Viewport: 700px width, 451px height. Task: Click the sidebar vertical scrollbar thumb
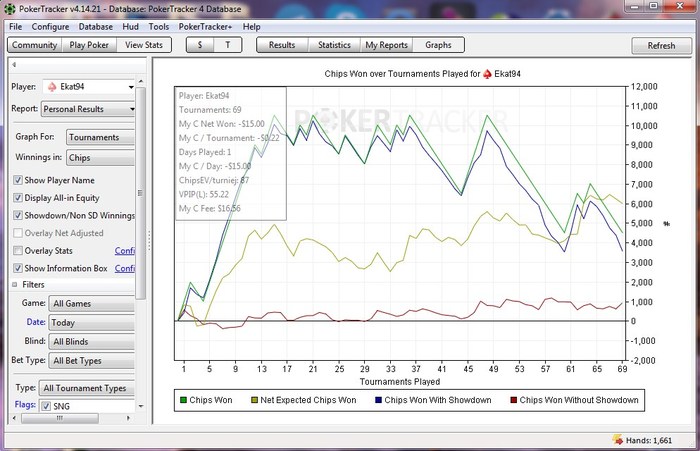point(141,193)
